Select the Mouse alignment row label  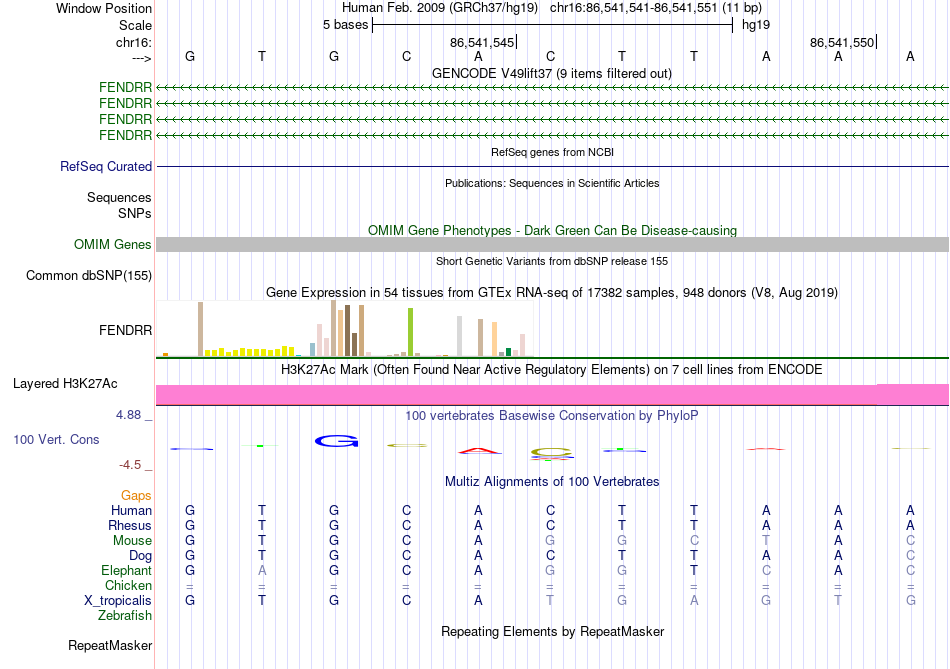132,541
